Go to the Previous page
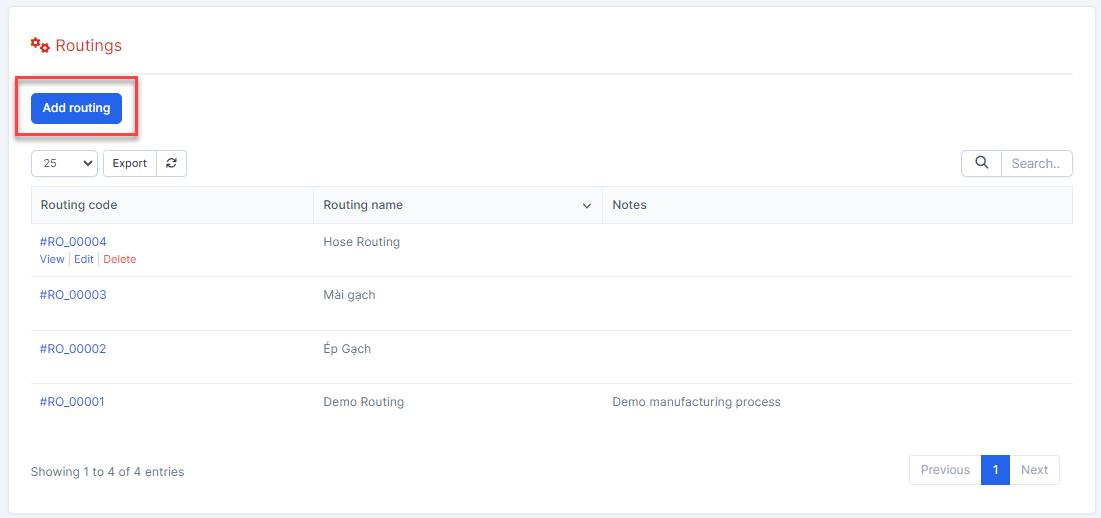 coord(945,470)
